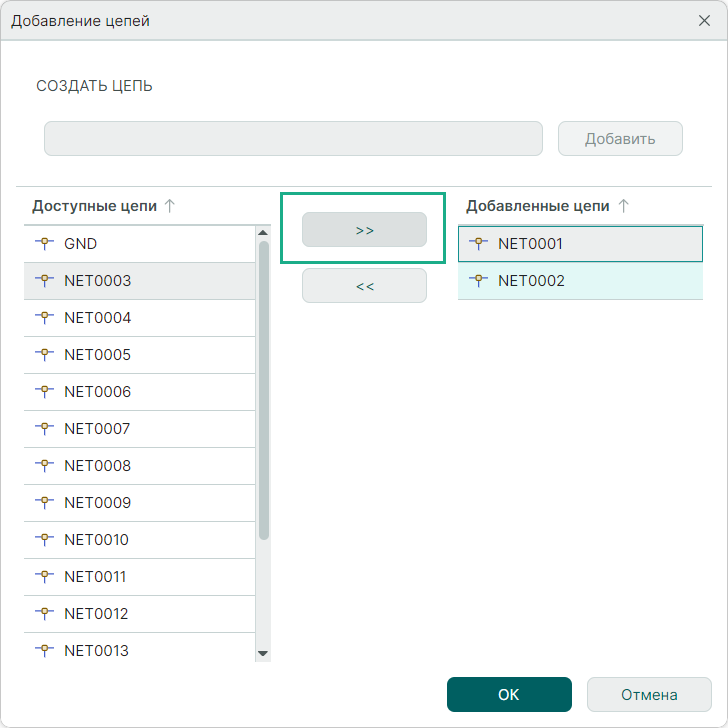Click the net icon next to GND
This screenshot has height=728, width=728.
tap(43, 243)
